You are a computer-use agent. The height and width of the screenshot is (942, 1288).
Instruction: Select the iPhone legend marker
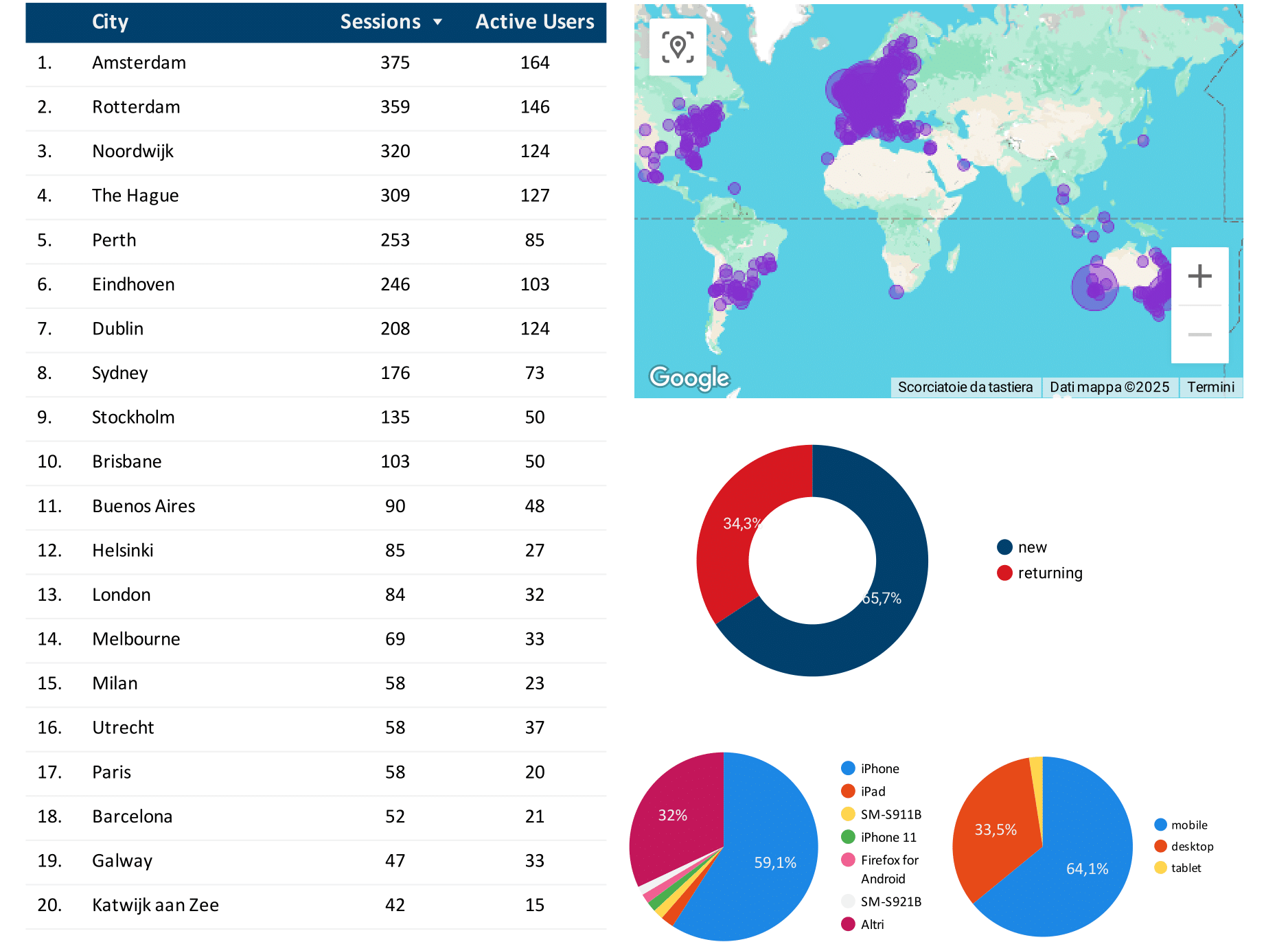(x=848, y=768)
